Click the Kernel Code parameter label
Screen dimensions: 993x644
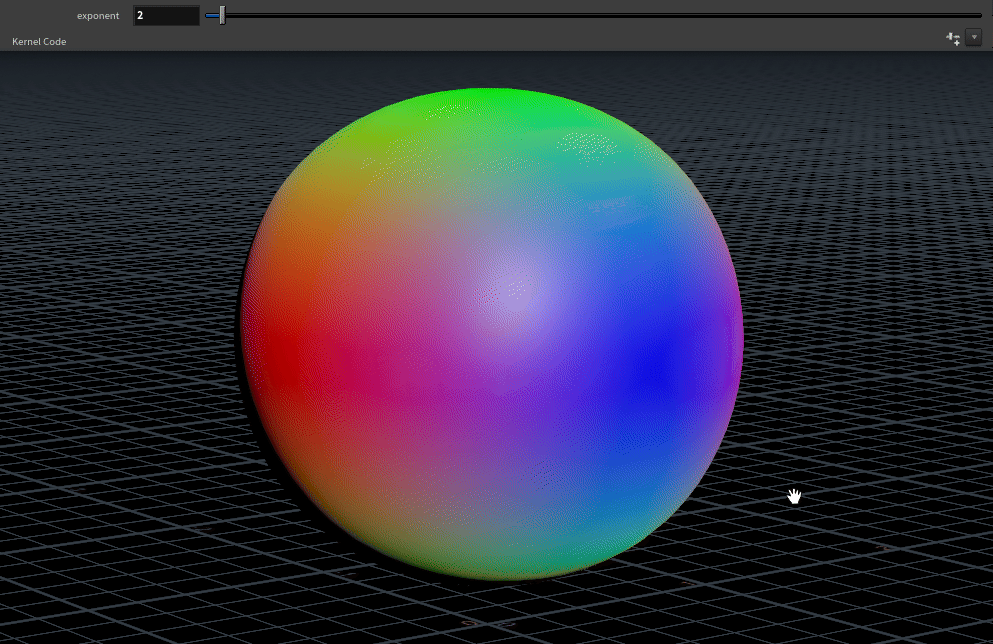tap(39, 42)
